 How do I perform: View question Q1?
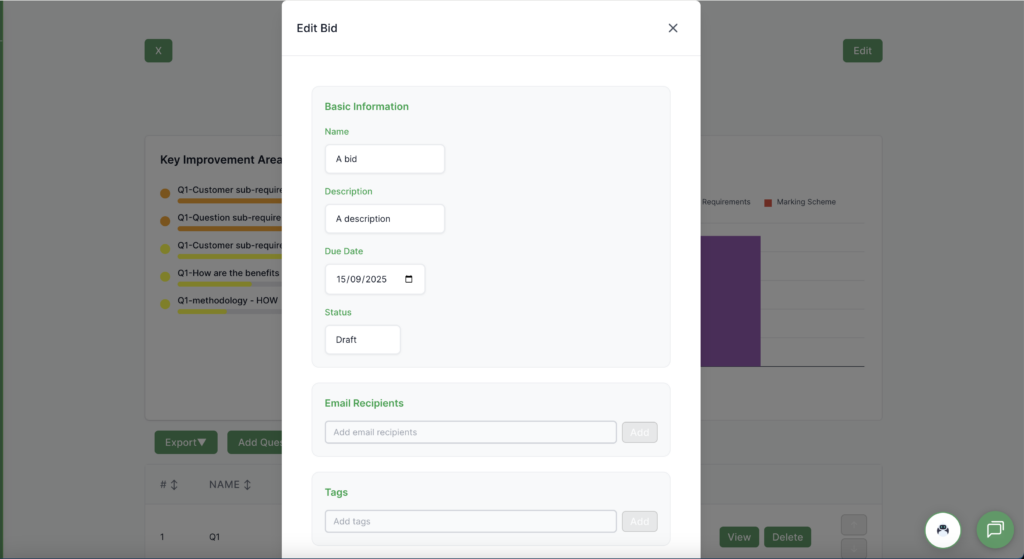click(739, 537)
